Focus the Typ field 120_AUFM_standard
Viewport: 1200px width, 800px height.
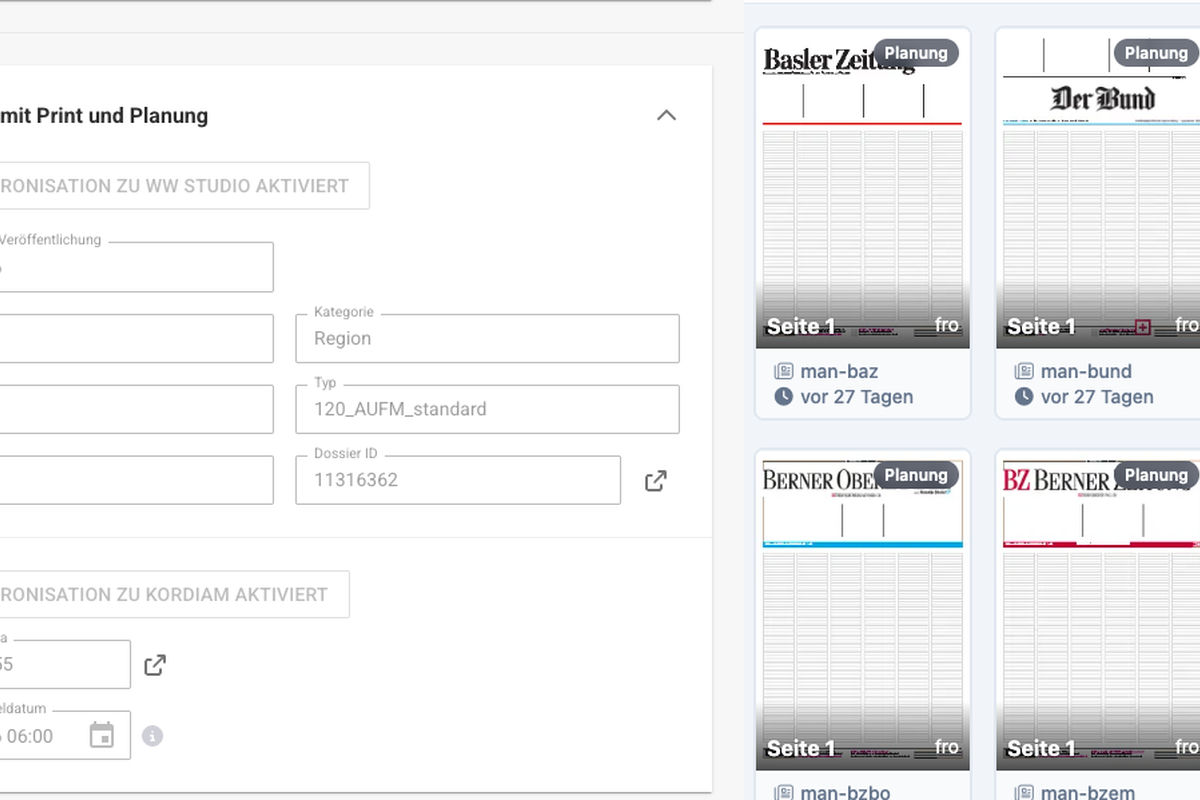488,409
